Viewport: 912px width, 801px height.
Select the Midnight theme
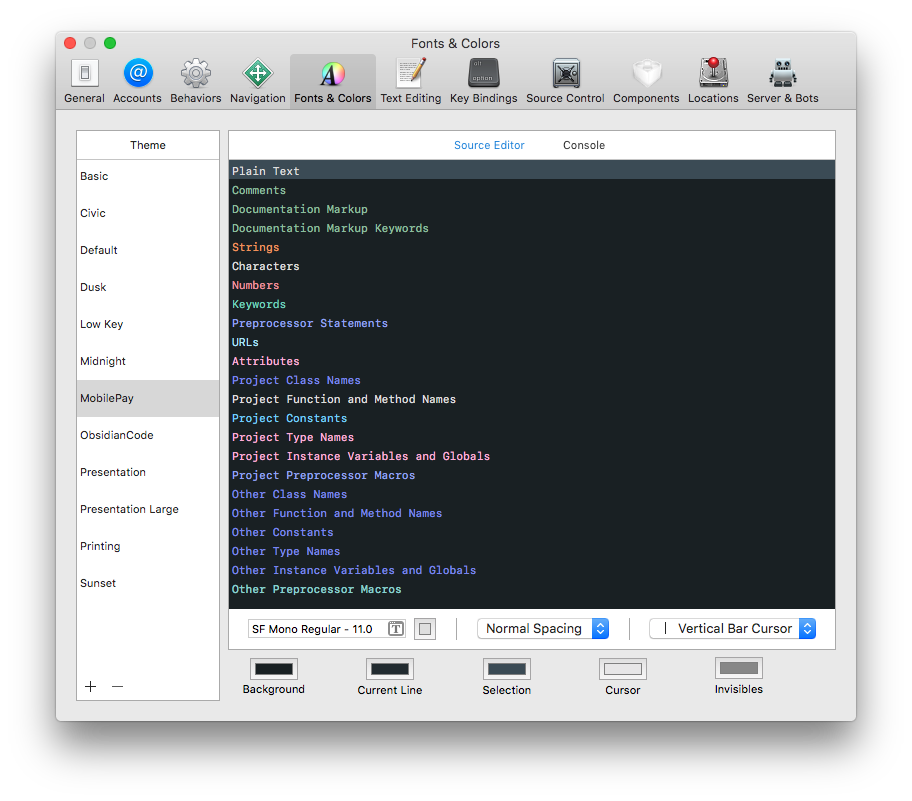click(148, 361)
